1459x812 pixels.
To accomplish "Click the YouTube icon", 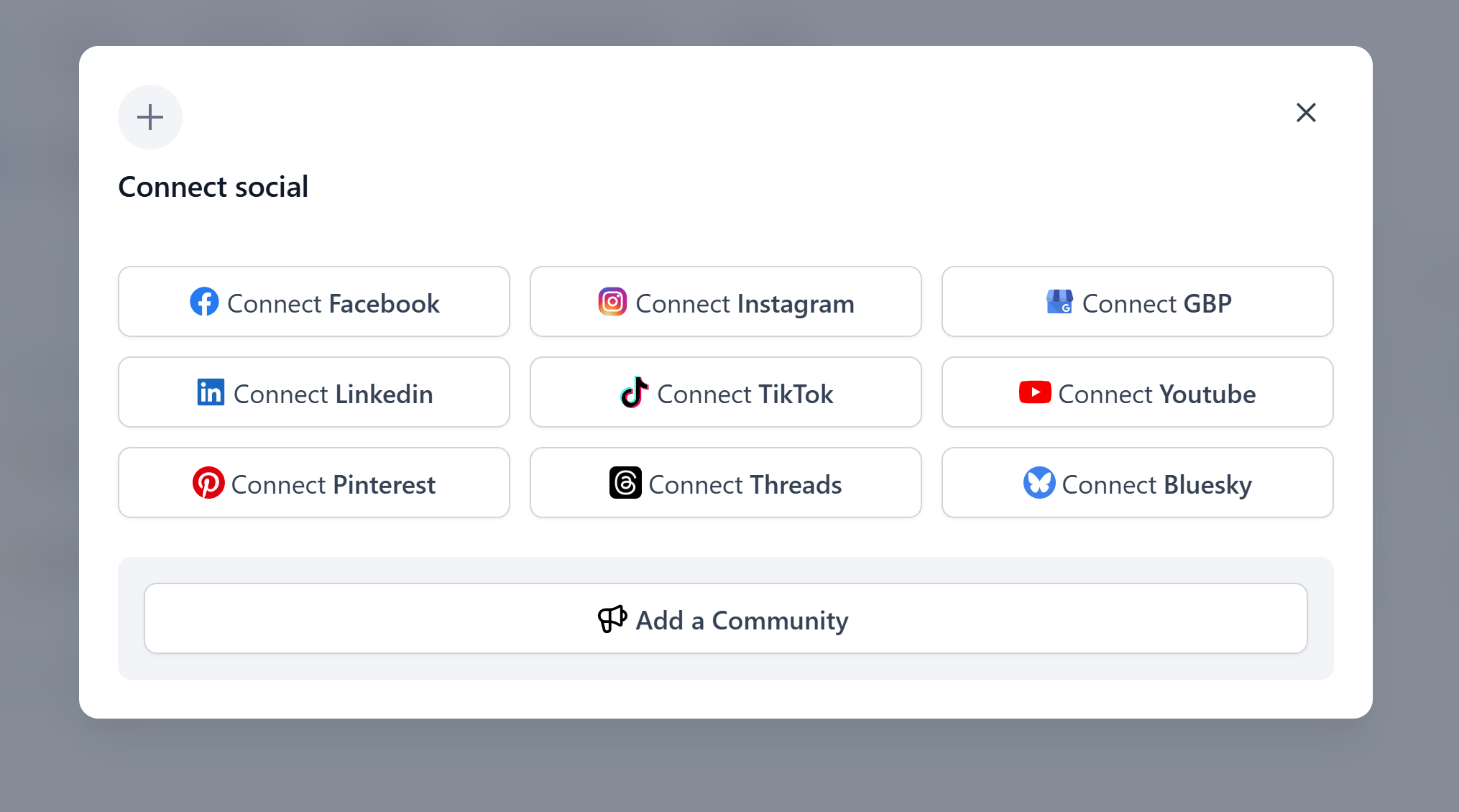I will [x=1035, y=392].
